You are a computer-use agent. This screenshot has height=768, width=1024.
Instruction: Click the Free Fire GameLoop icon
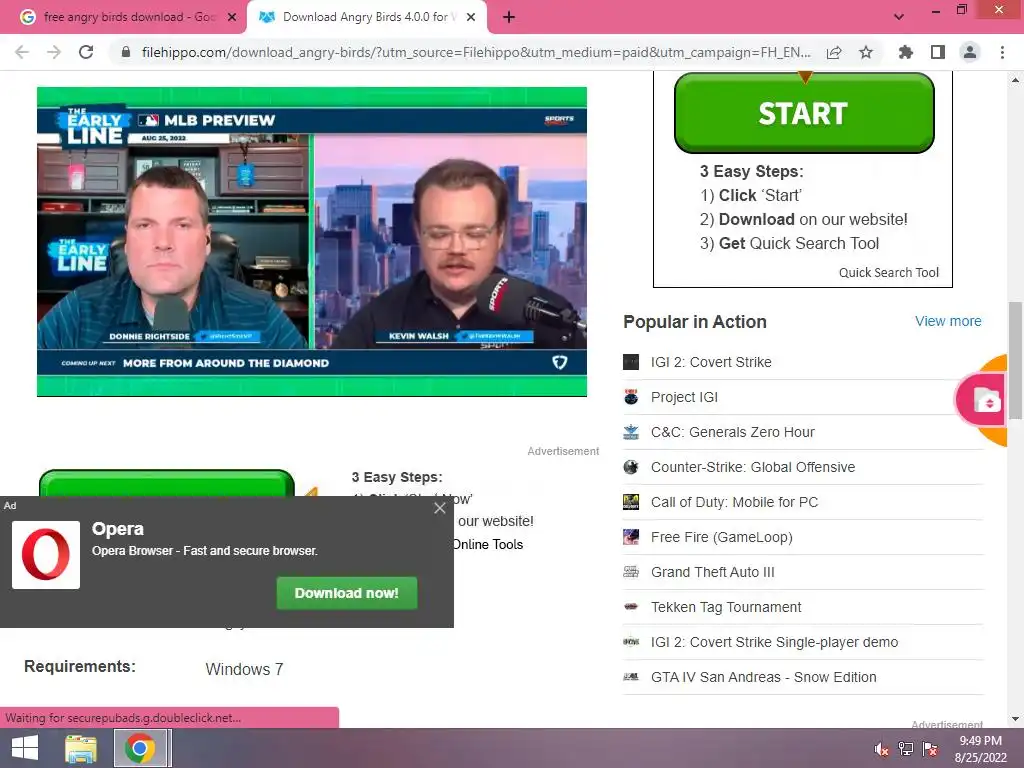point(631,537)
